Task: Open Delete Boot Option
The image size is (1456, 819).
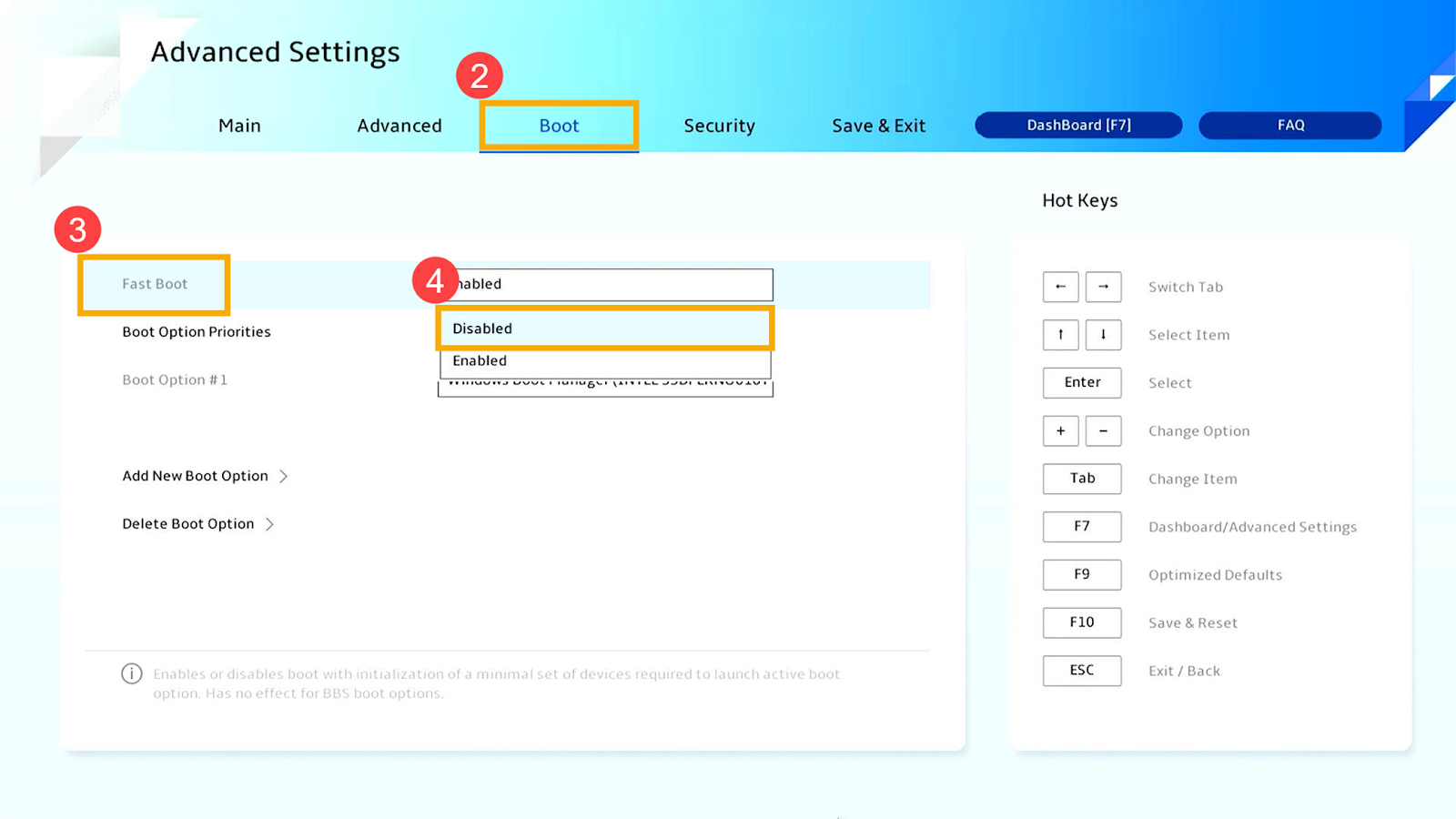Action: [x=188, y=524]
